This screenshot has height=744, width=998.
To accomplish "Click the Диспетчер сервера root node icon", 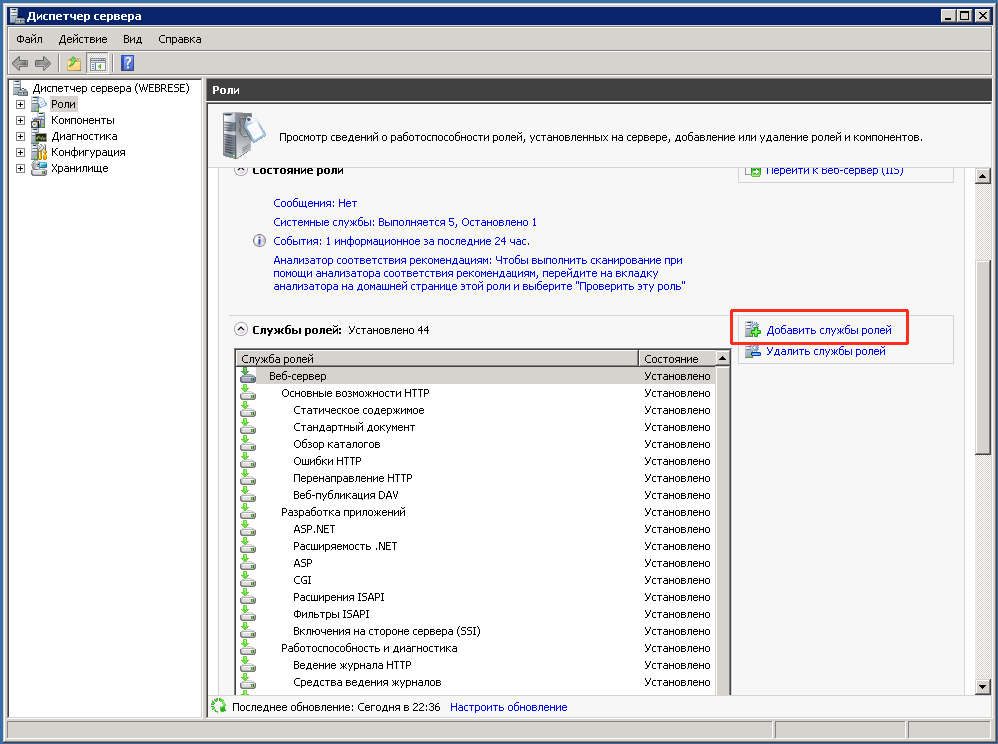I will 20,88.
